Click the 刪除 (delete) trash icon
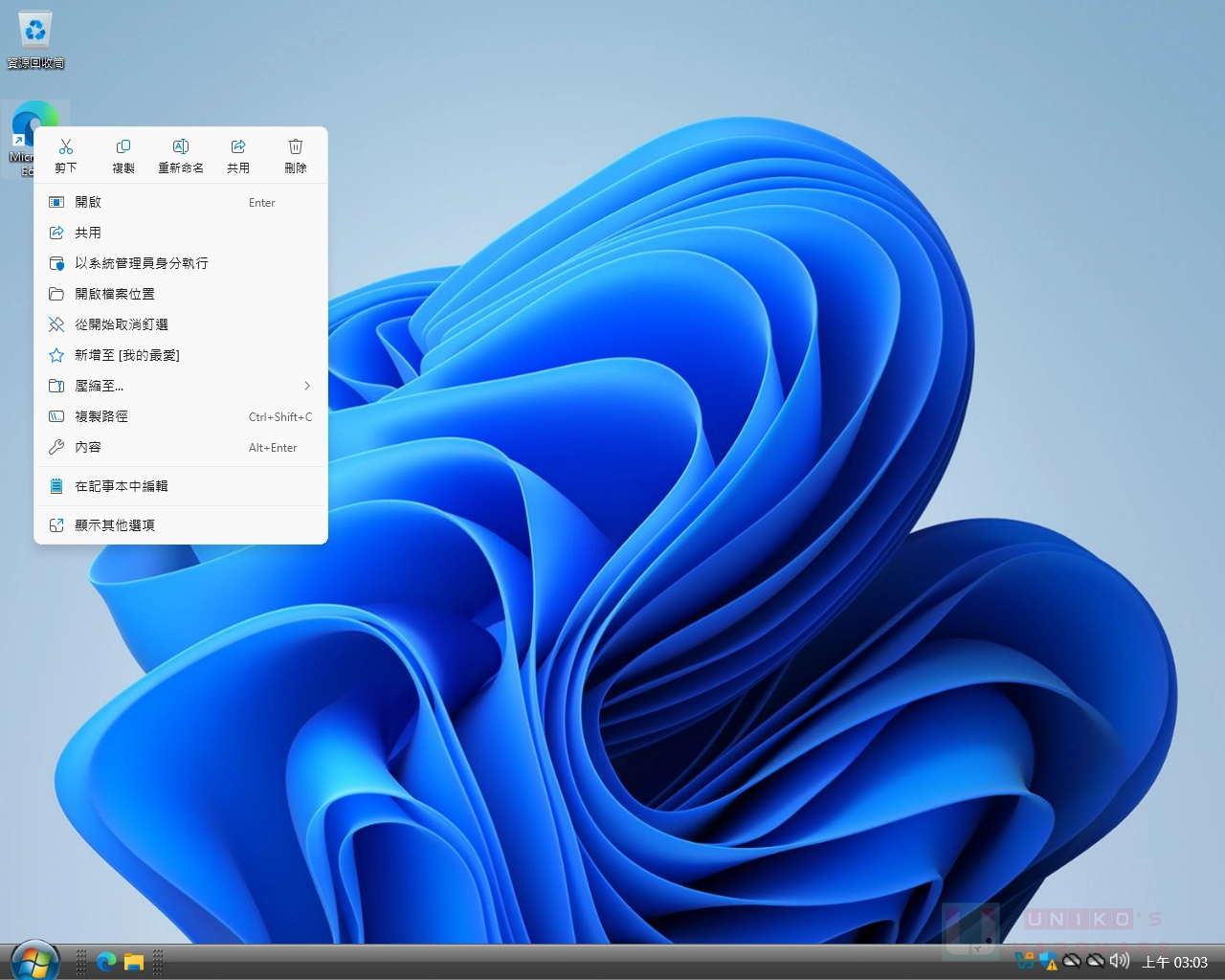1225x980 pixels. click(x=296, y=146)
